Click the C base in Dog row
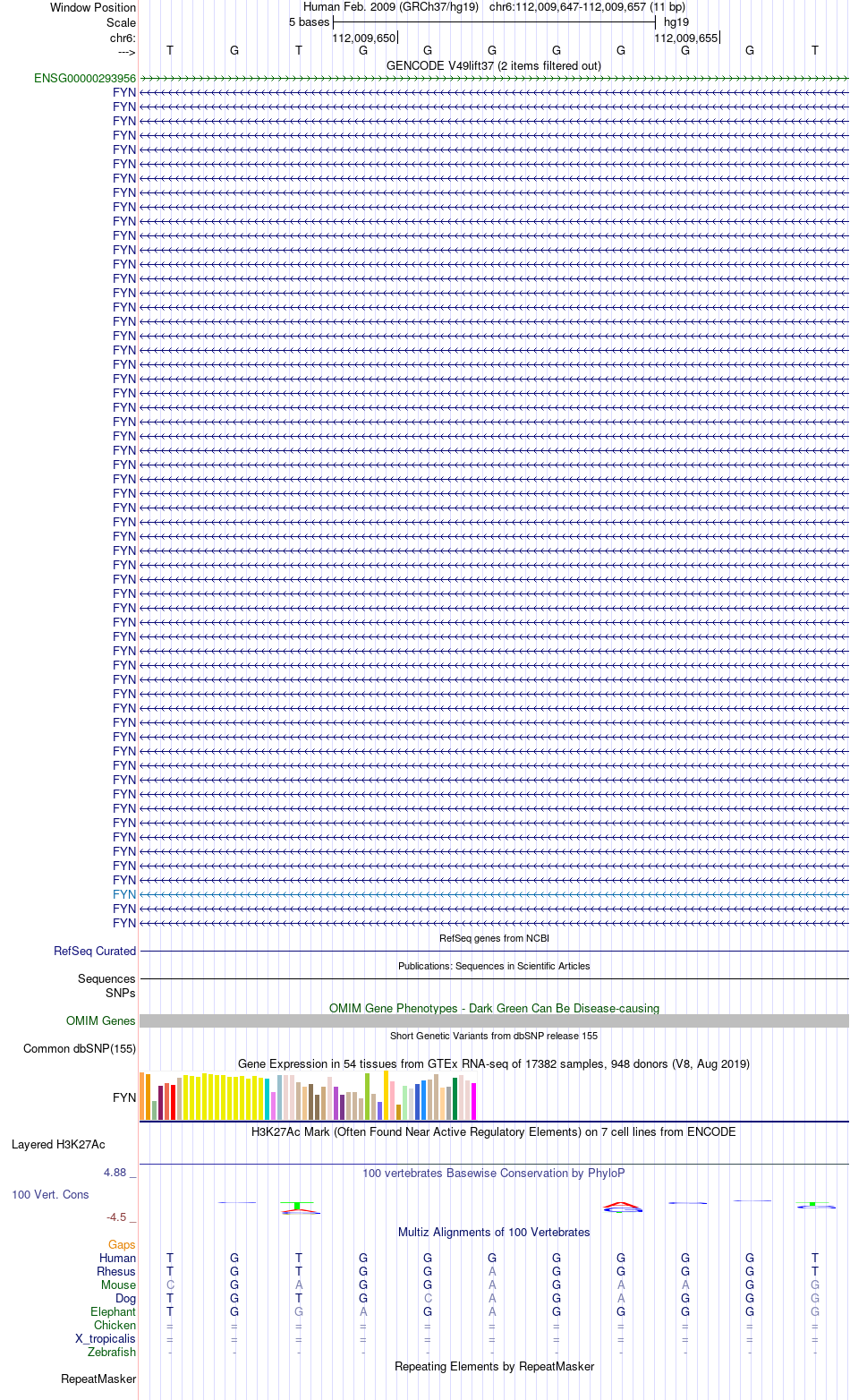The width and height of the screenshot is (850, 1400). [428, 1299]
